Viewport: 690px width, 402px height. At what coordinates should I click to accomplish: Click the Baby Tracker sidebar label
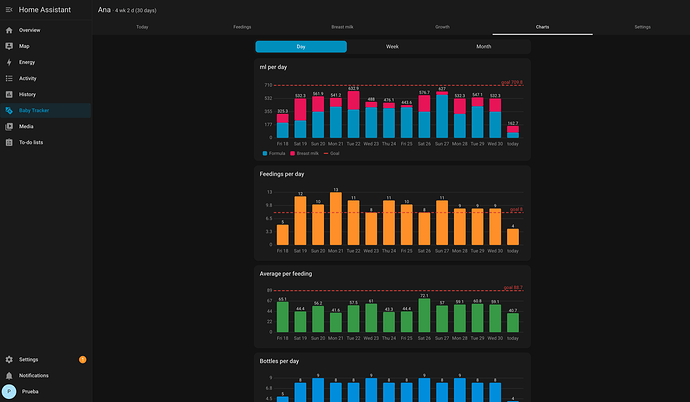click(x=34, y=110)
